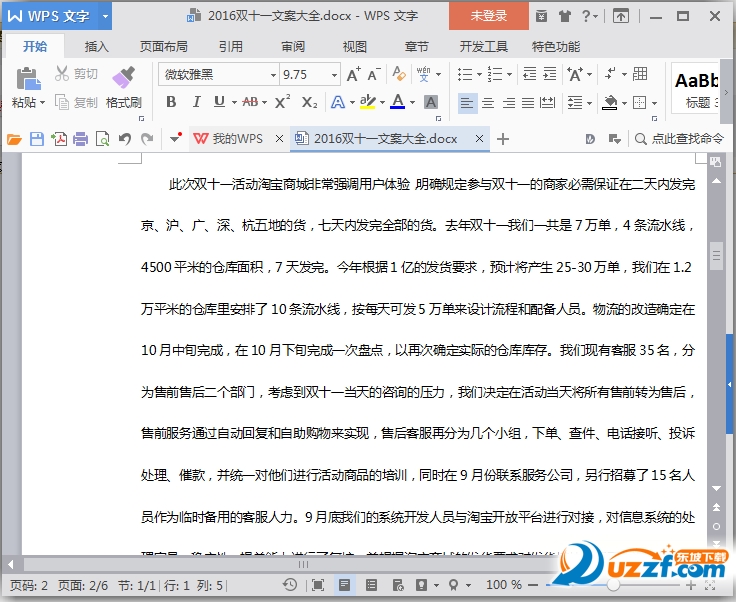736x602 pixels.
Task: Open WPS 文字 application menu arrow
Action: coord(105,16)
